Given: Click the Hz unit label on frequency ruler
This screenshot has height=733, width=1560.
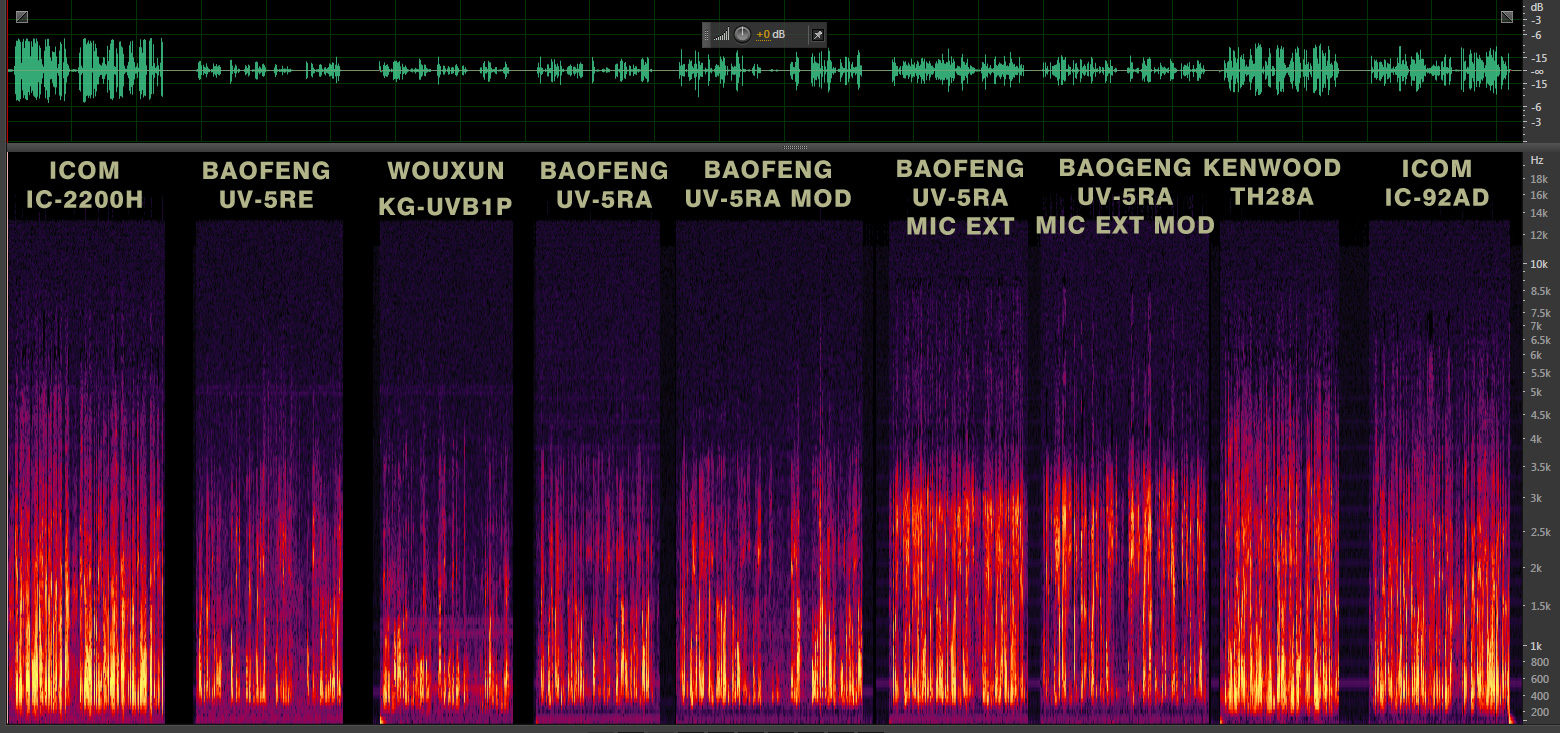Looking at the screenshot, I should pyautogui.click(x=1537, y=160).
